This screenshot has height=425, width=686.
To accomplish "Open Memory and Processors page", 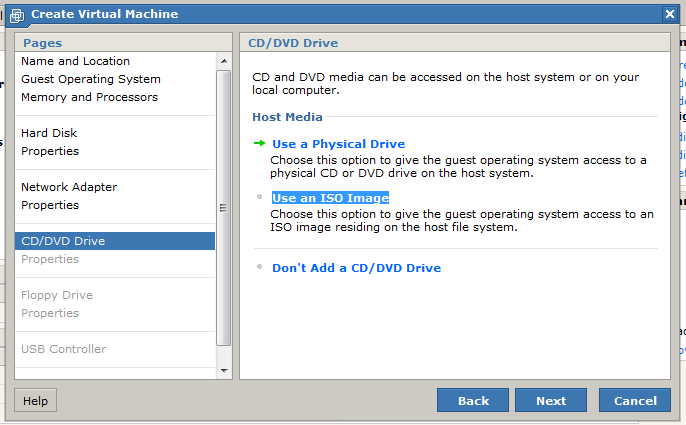I will pos(89,97).
